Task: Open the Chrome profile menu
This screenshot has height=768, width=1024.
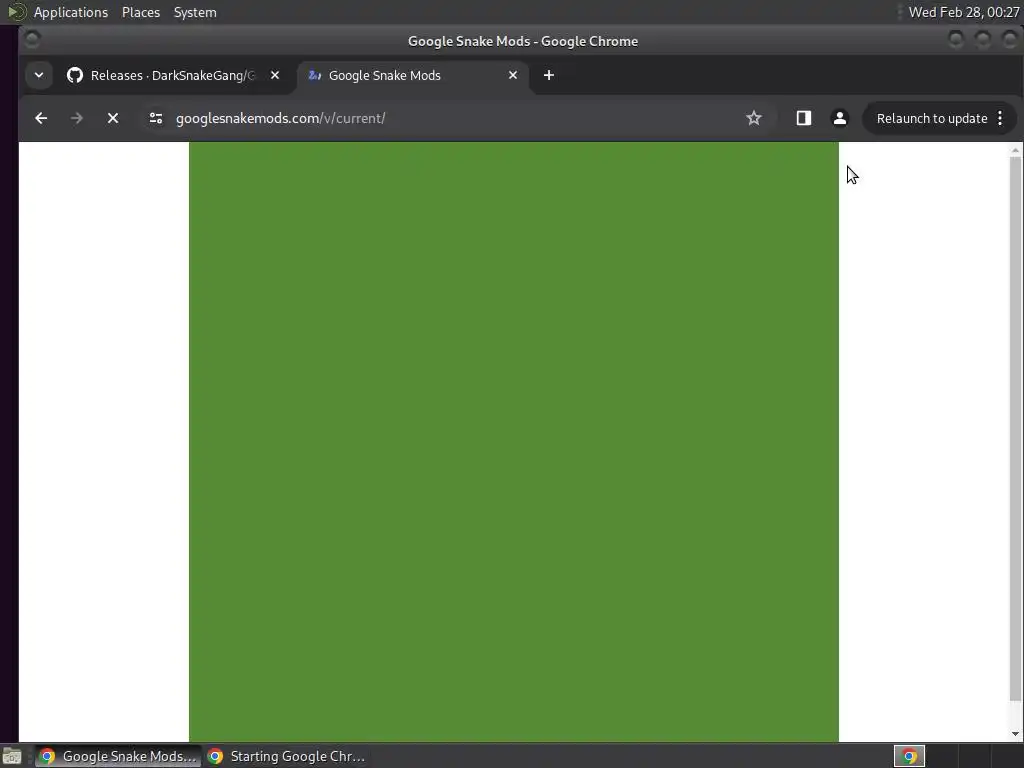Action: tap(840, 118)
